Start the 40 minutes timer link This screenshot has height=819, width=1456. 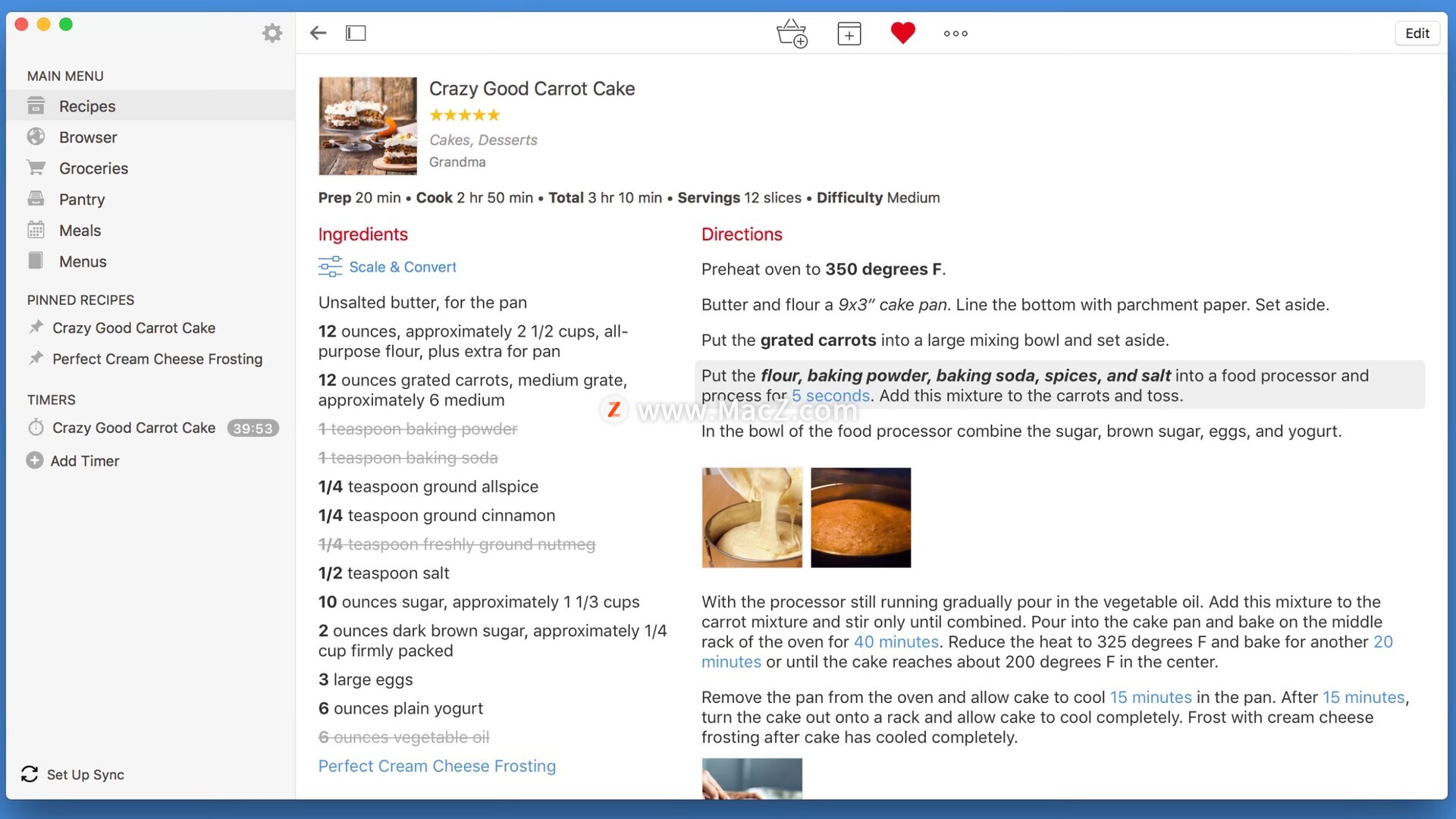click(896, 642)
